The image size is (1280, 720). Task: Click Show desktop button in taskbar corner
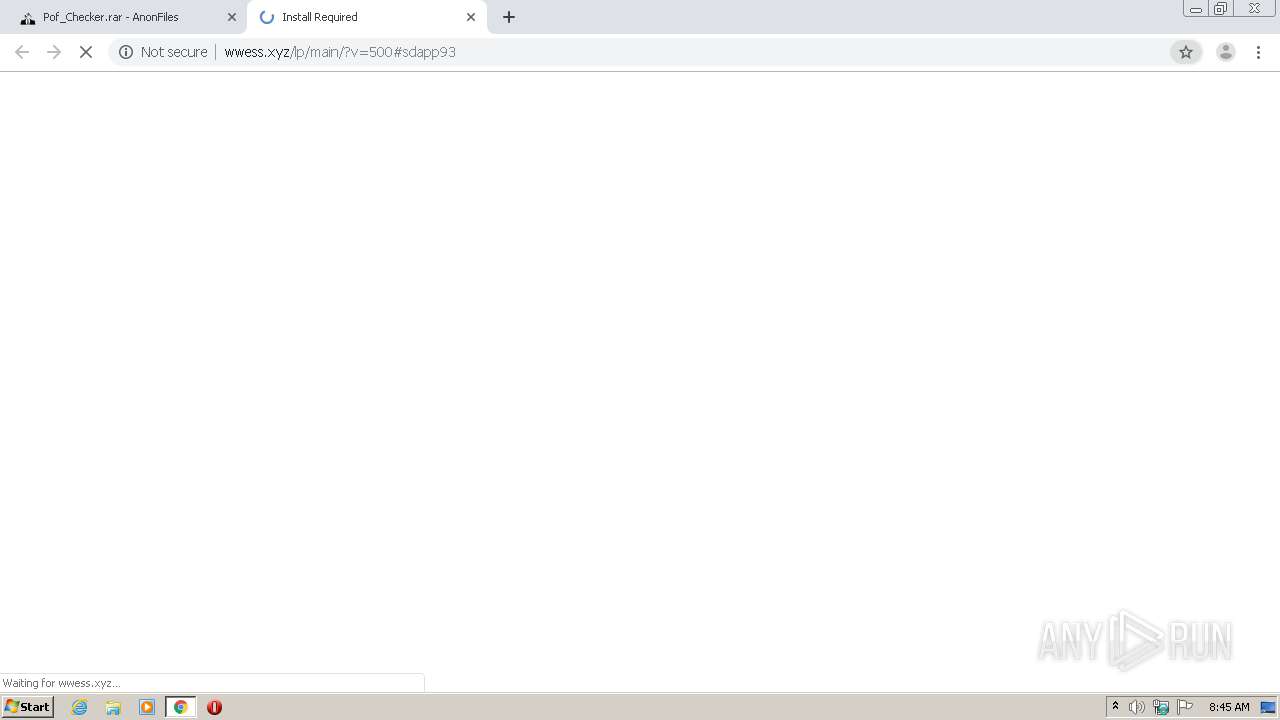click(x=1268, y=707)
